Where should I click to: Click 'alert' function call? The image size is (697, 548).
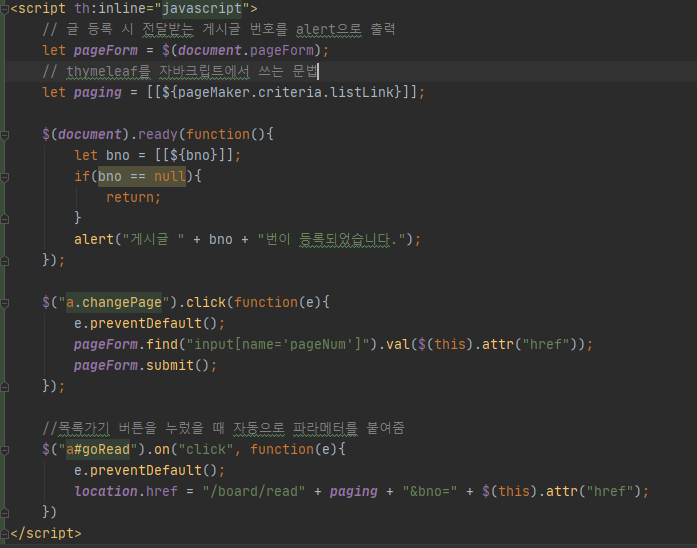[94, 240]
